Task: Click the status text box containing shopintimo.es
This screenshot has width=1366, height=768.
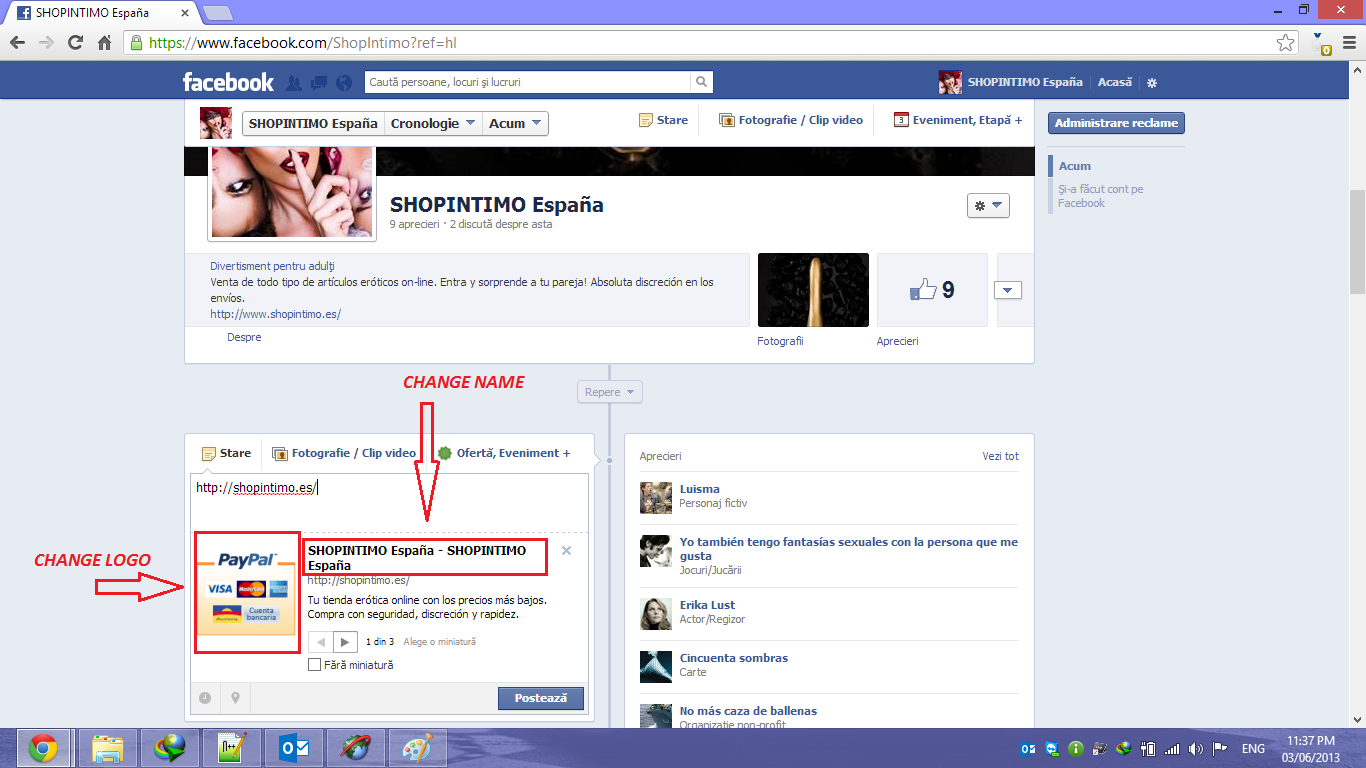Action: pos(389,500)
